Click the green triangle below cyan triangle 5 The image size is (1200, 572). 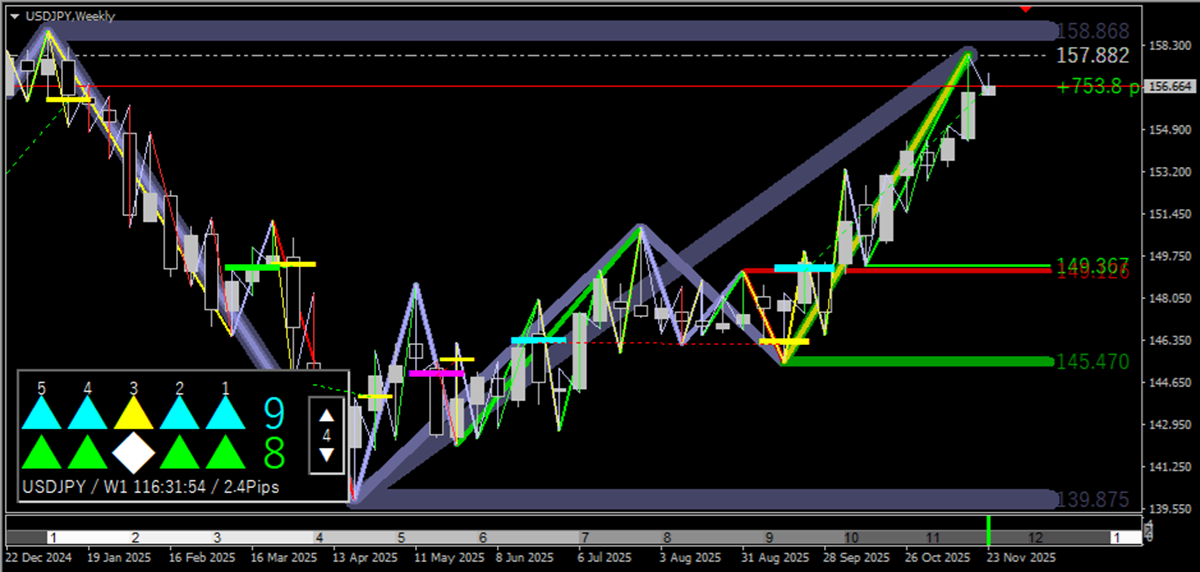[x=42, y=452]
